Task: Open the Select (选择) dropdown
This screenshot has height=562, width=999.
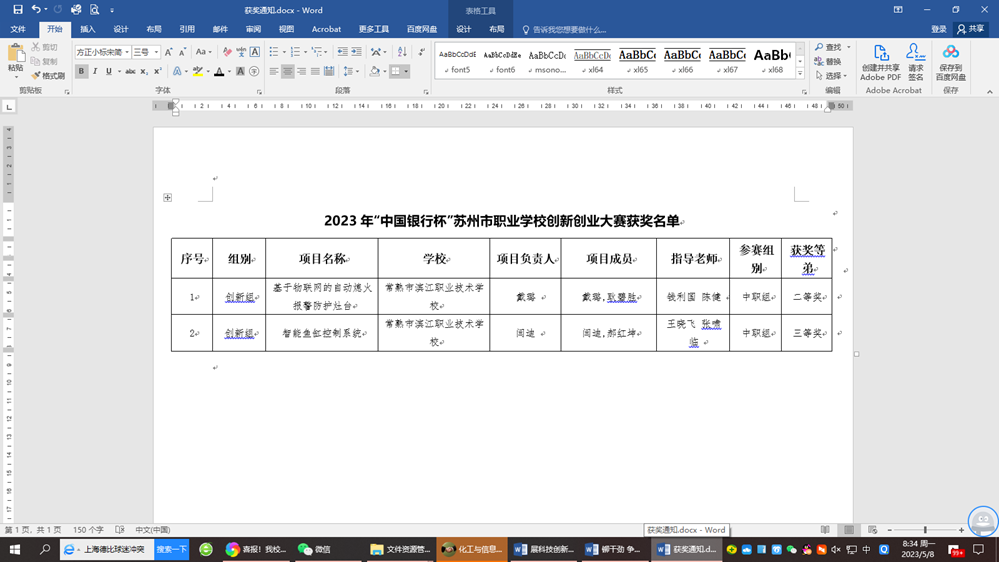Action: tap(832, 75)
